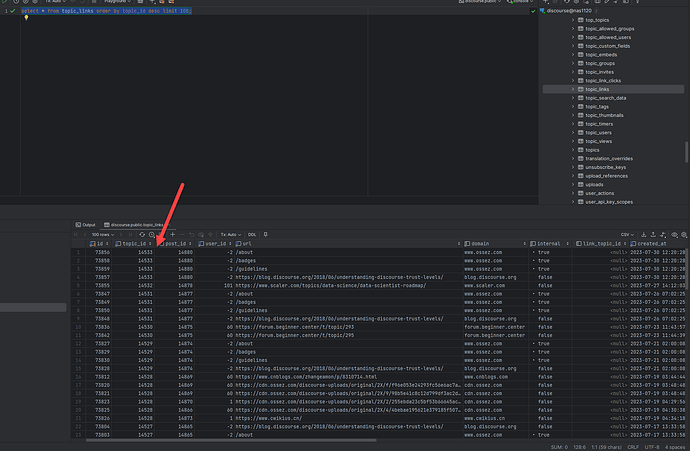Viewport: 690px width, 451px height.
Task: Click the DDL button in grid toolbar
Action: 252,235
